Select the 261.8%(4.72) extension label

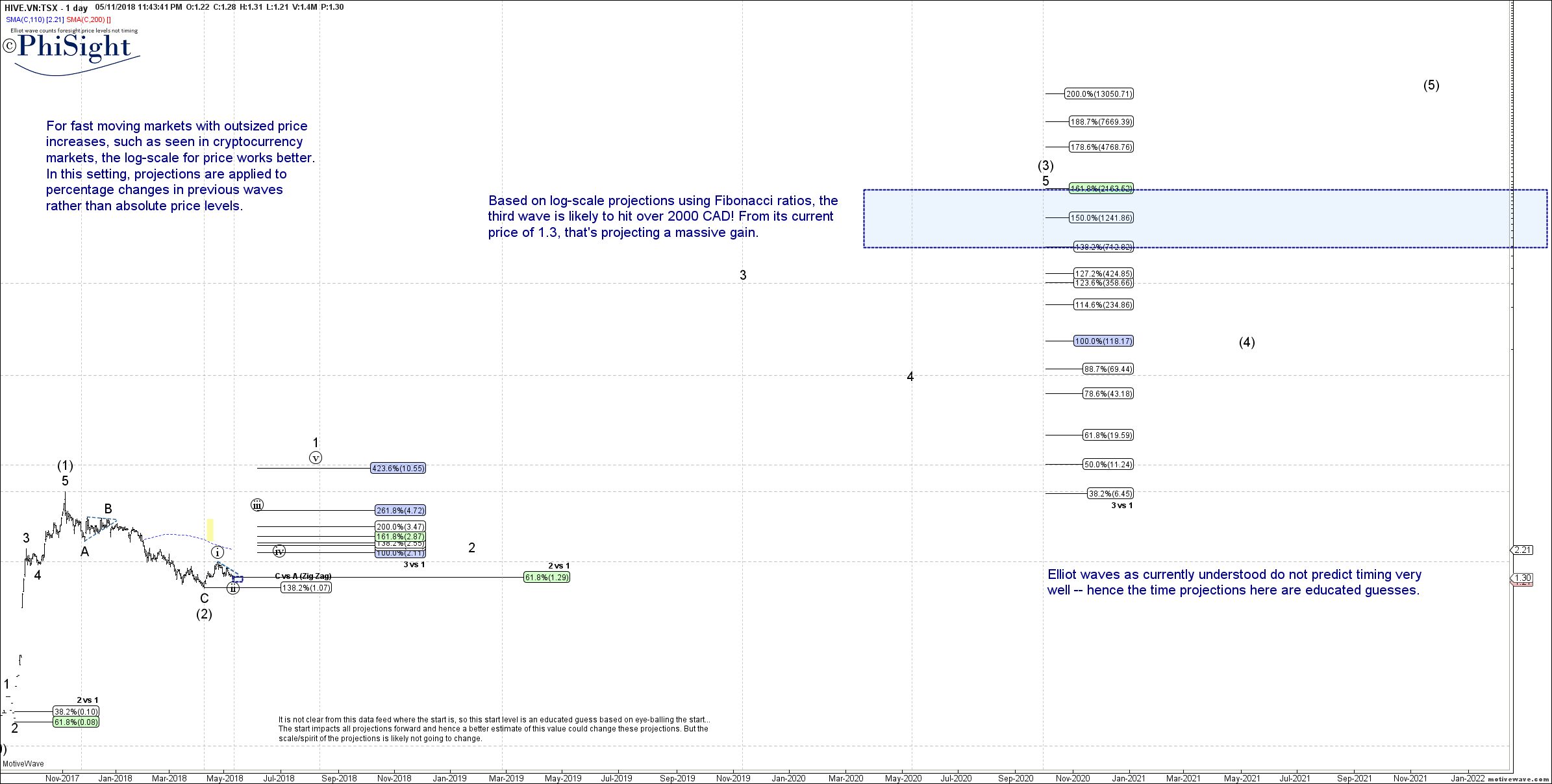pos(401,511)
